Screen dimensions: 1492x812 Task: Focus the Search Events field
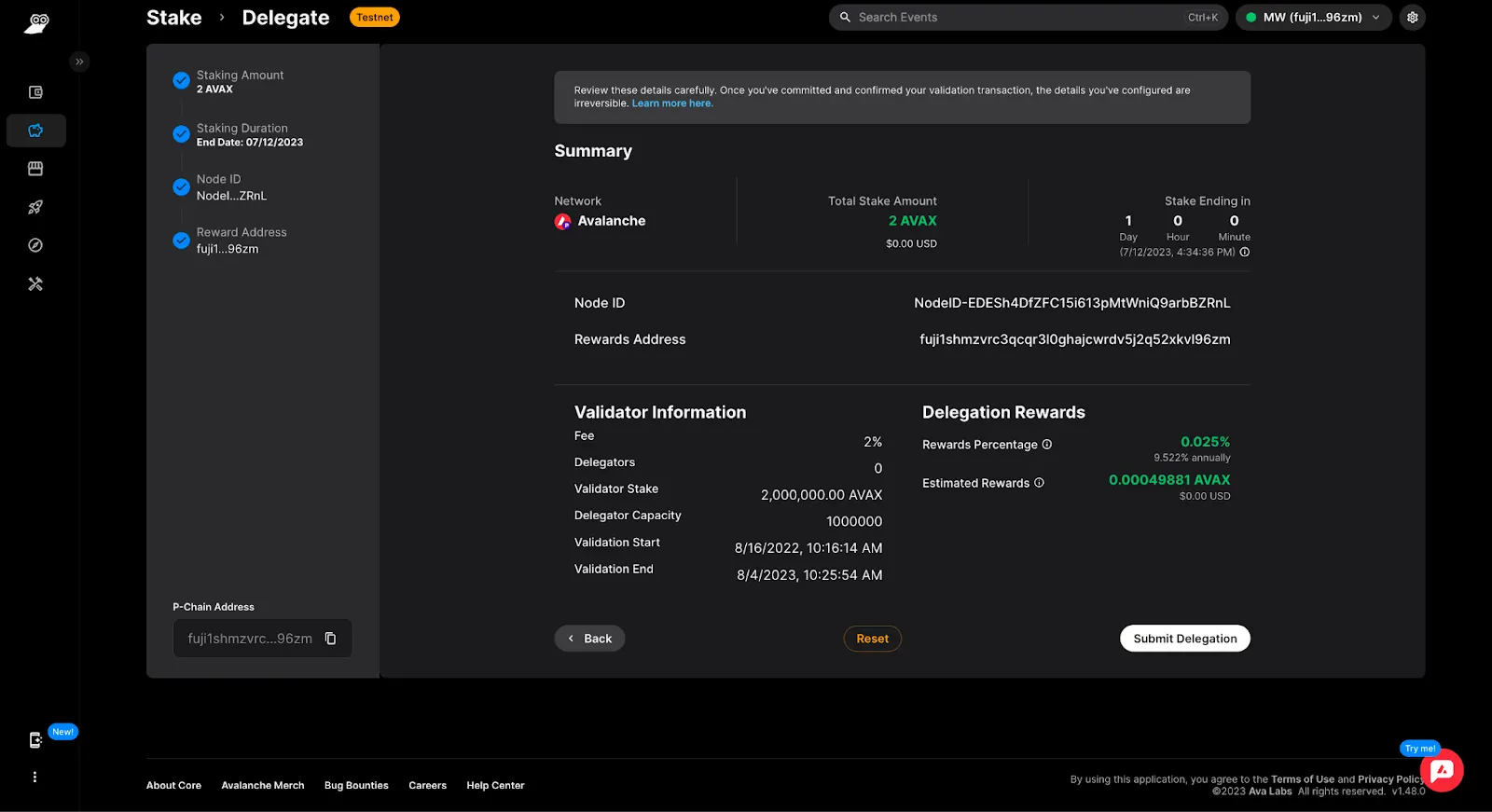(x=1028, y=17)
